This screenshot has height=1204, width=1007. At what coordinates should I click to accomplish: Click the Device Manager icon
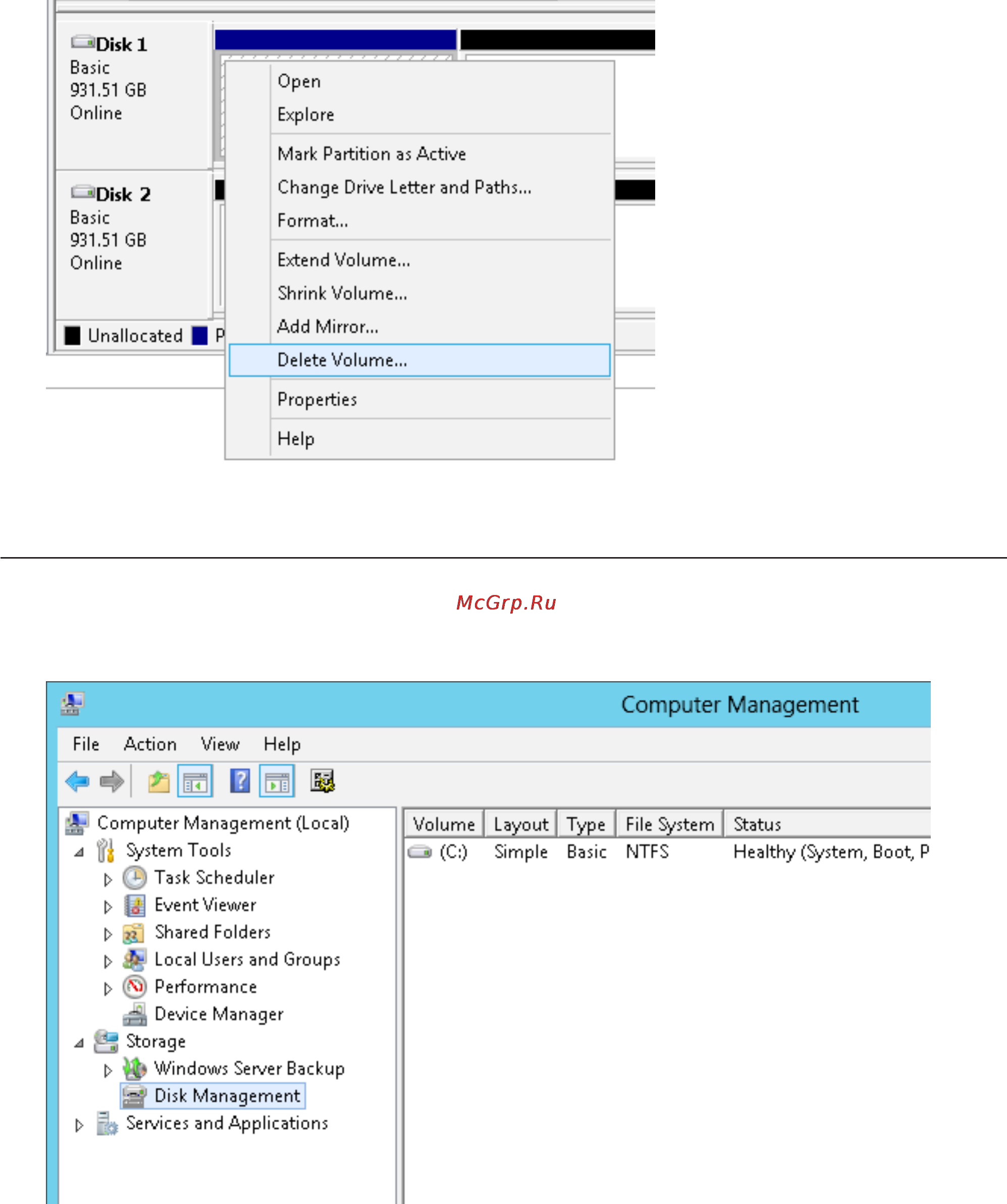[134, 1015]
